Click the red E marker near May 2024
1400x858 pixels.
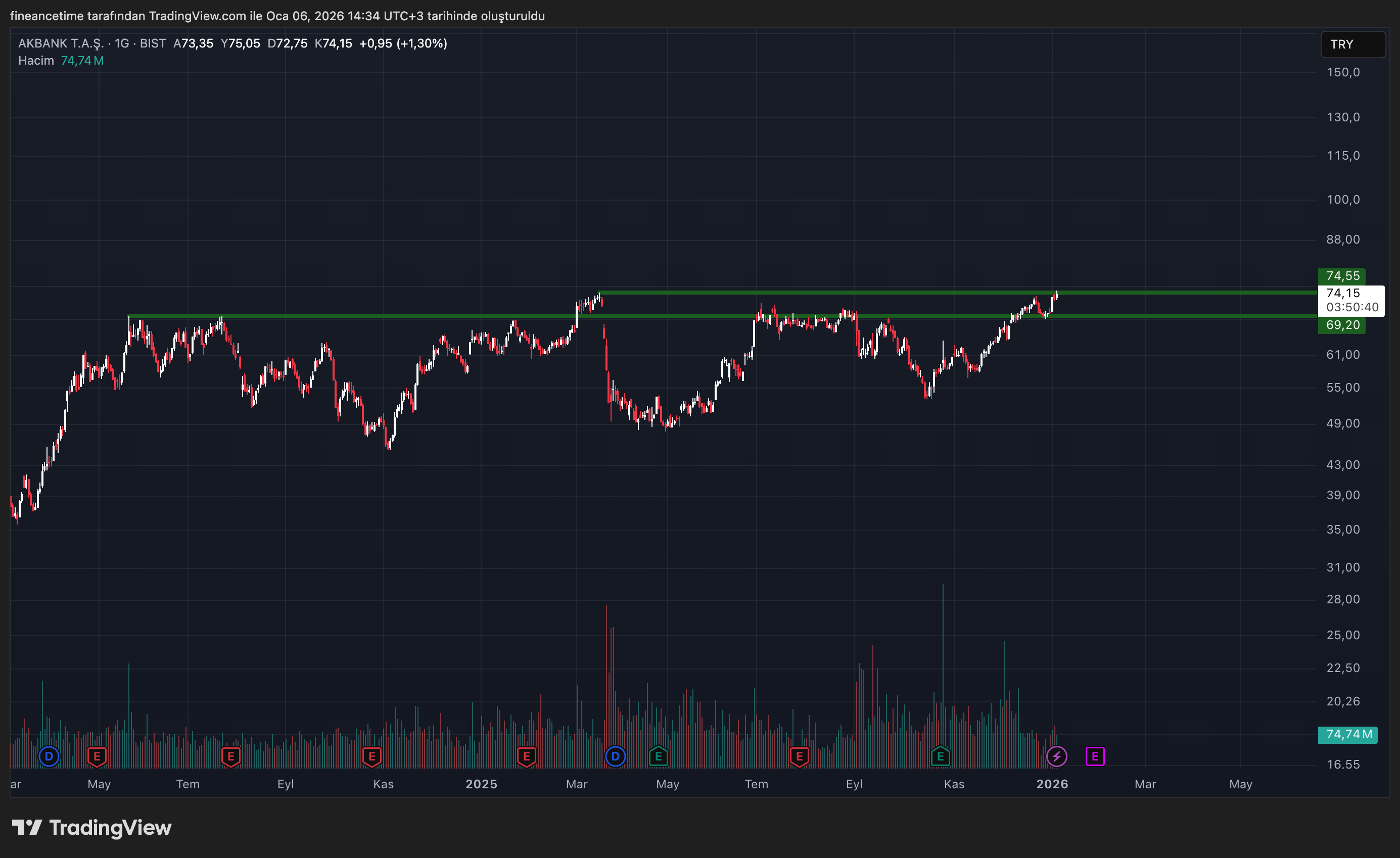coord(97,756)
